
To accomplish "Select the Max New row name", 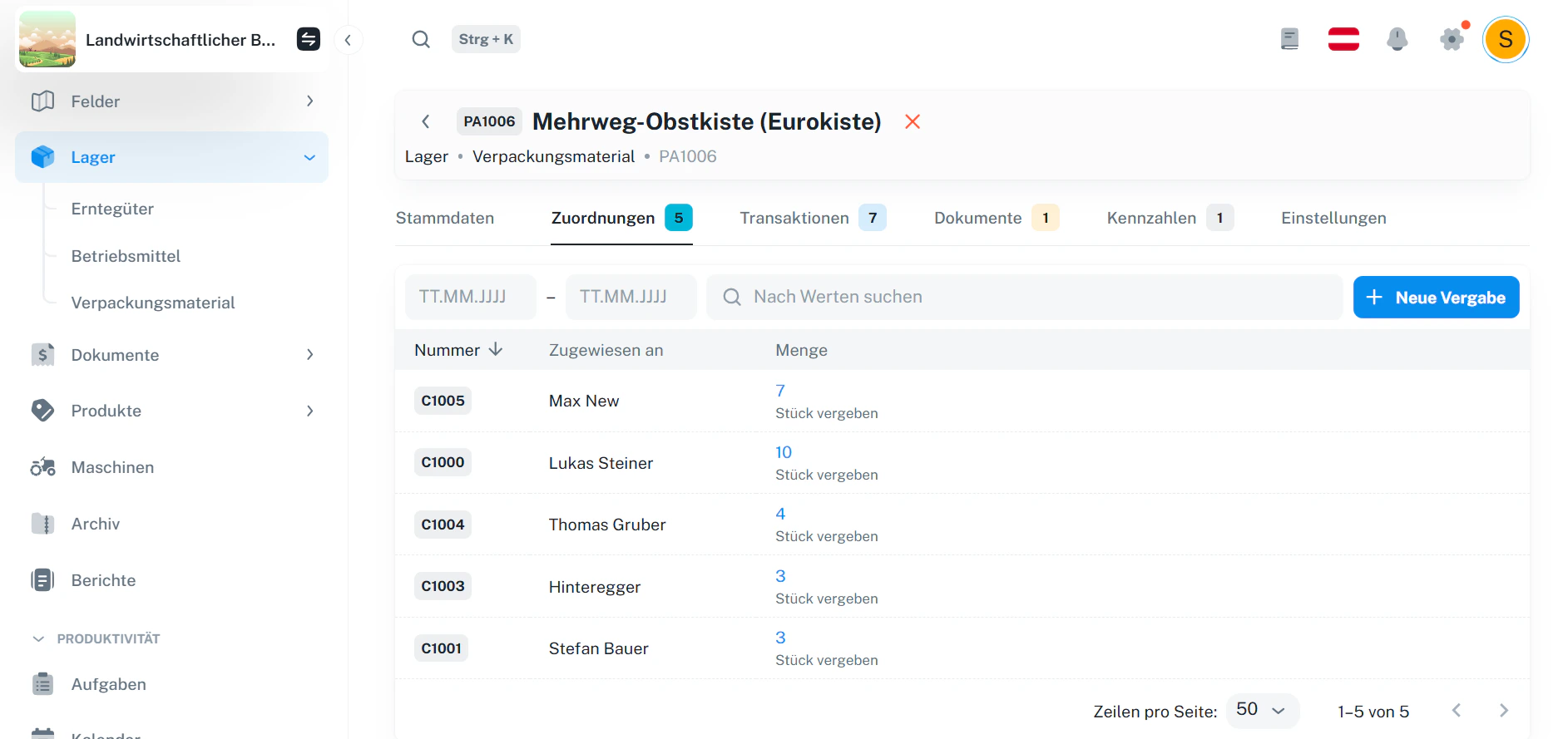I will pos(584,401).
